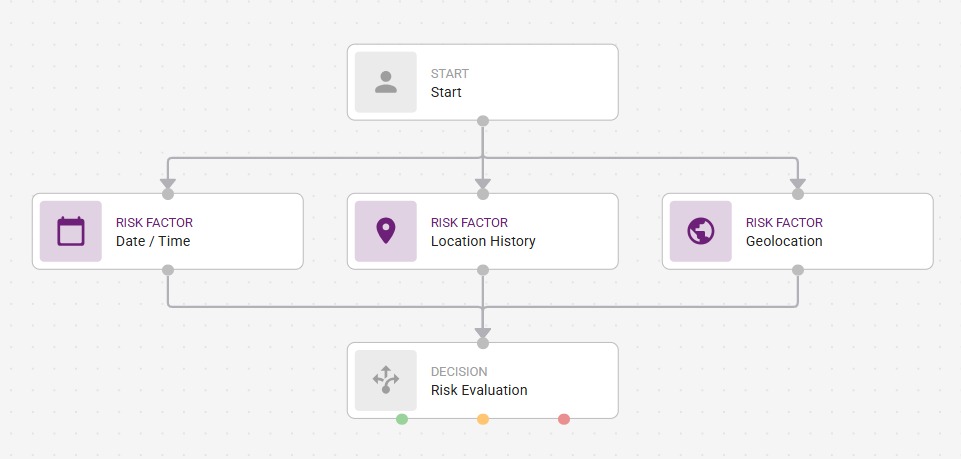This screenshot has width=961, height=459.
Task: Click the Risk Evaluation top input connector
Action: click(483, 343)
